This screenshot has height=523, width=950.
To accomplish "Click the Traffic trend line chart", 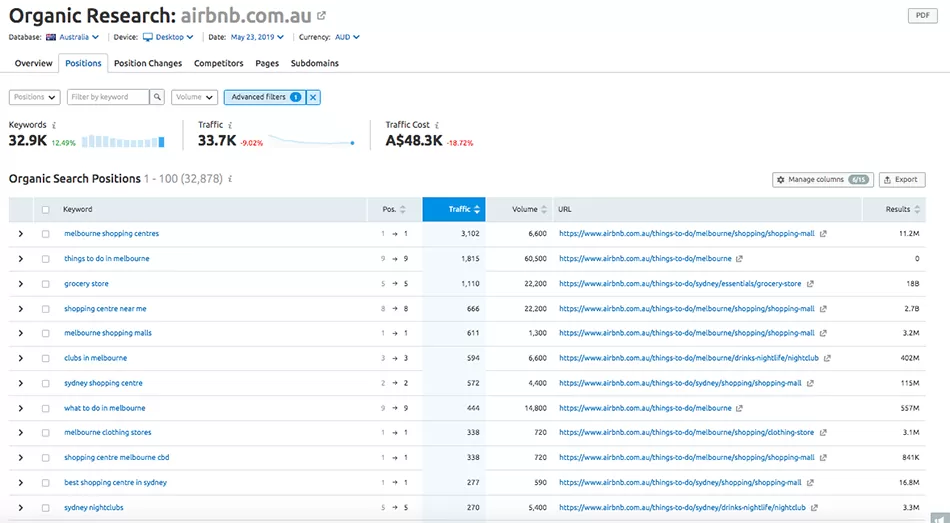I will [311, 141].
